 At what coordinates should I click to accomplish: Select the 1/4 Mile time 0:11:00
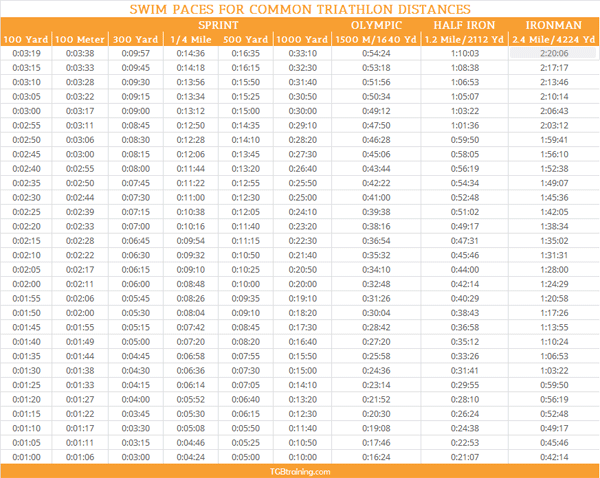point(191,197)
